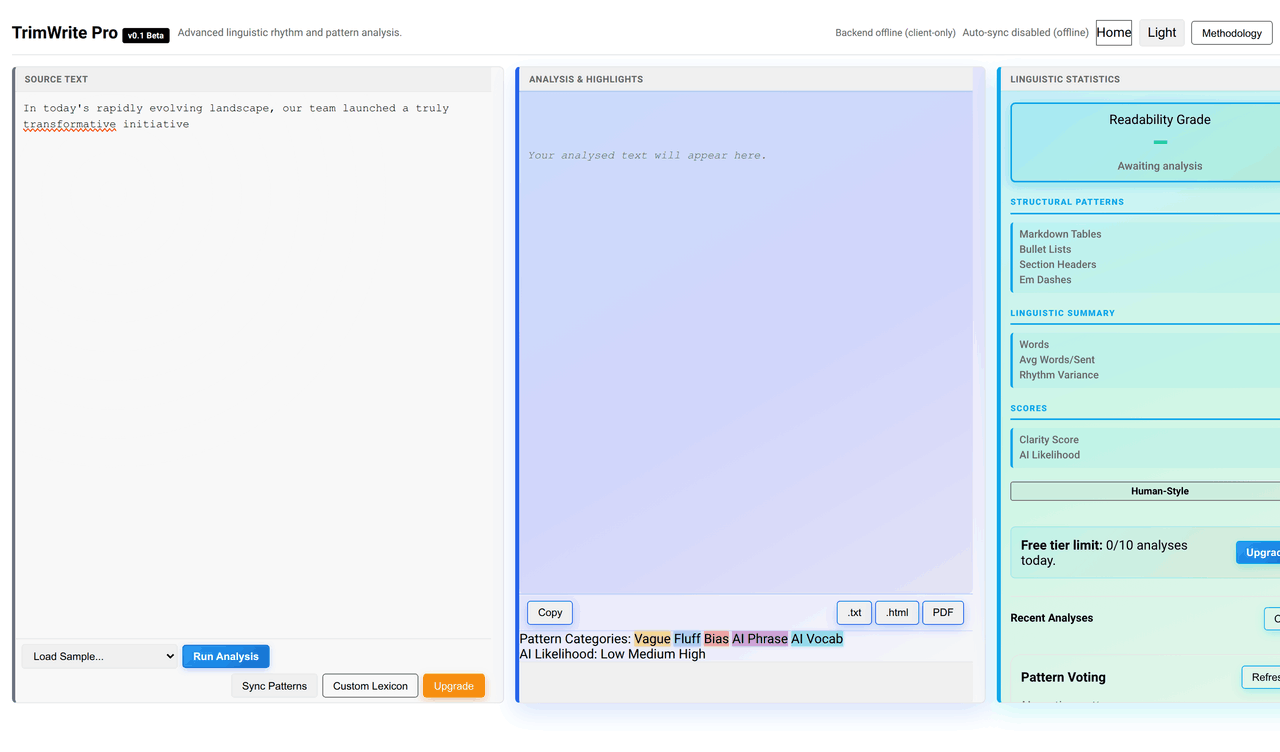The width and height of the screenshot is (1280, 752).
Task: Open the Load Sample dropdown
Action: coord(99,656)
